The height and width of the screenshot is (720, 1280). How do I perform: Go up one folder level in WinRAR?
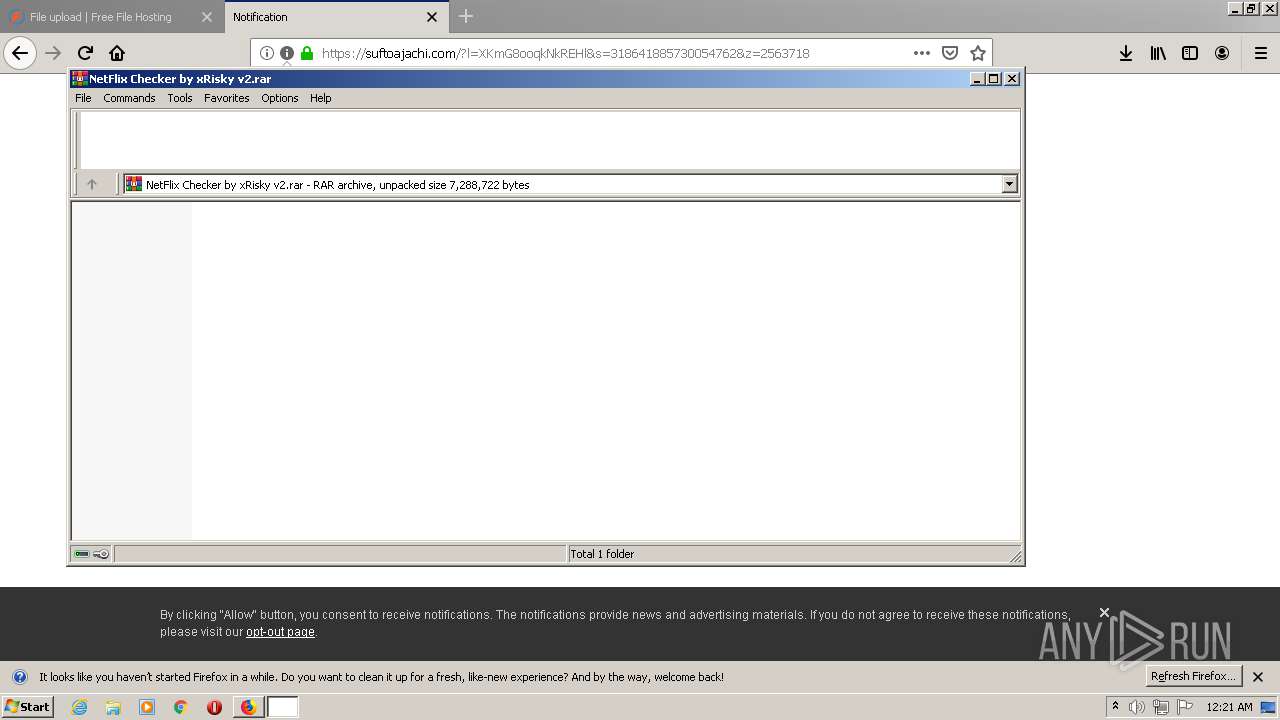pos(92,184)
